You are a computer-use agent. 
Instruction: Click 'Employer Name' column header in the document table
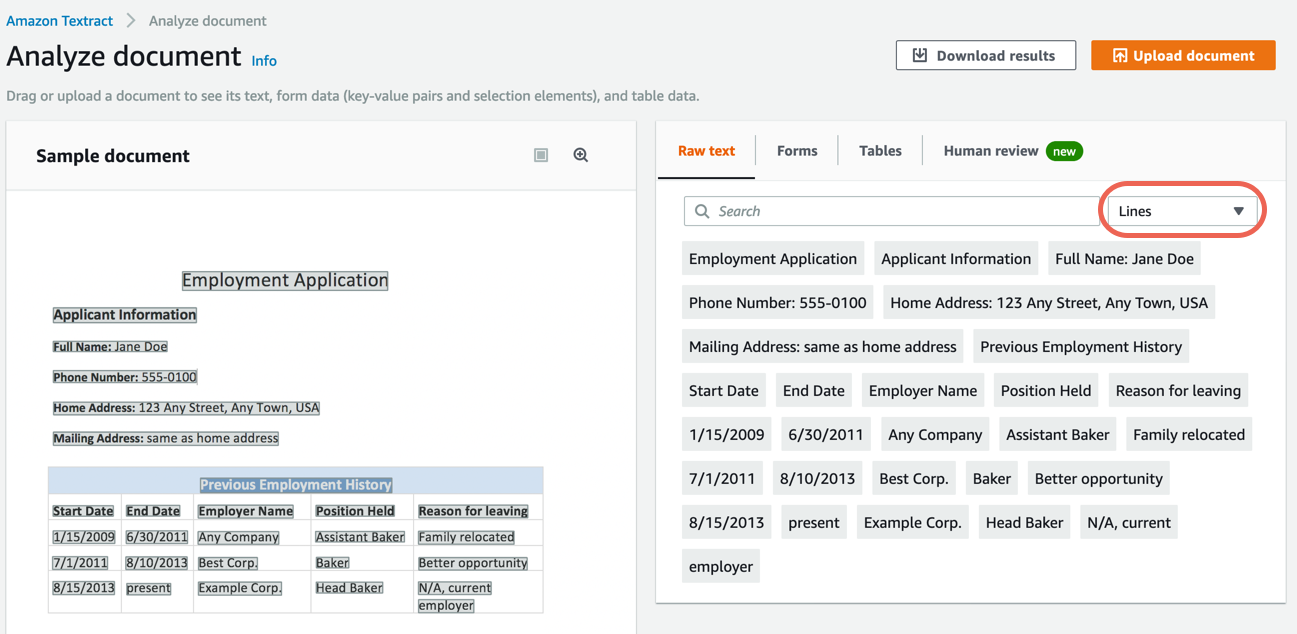click(x=246, y=511)
